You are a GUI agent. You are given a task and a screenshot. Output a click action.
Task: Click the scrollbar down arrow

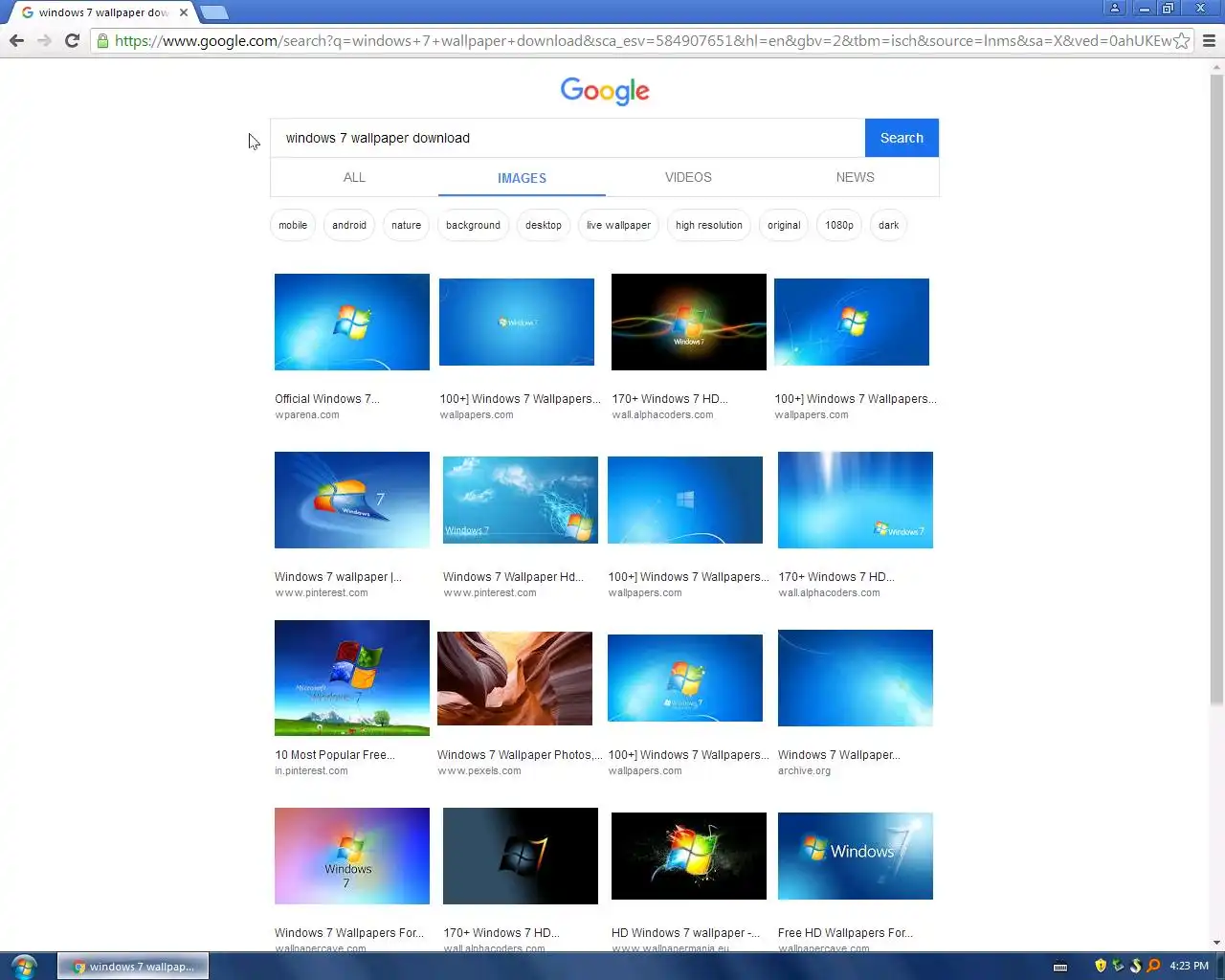click(1216, 944)
